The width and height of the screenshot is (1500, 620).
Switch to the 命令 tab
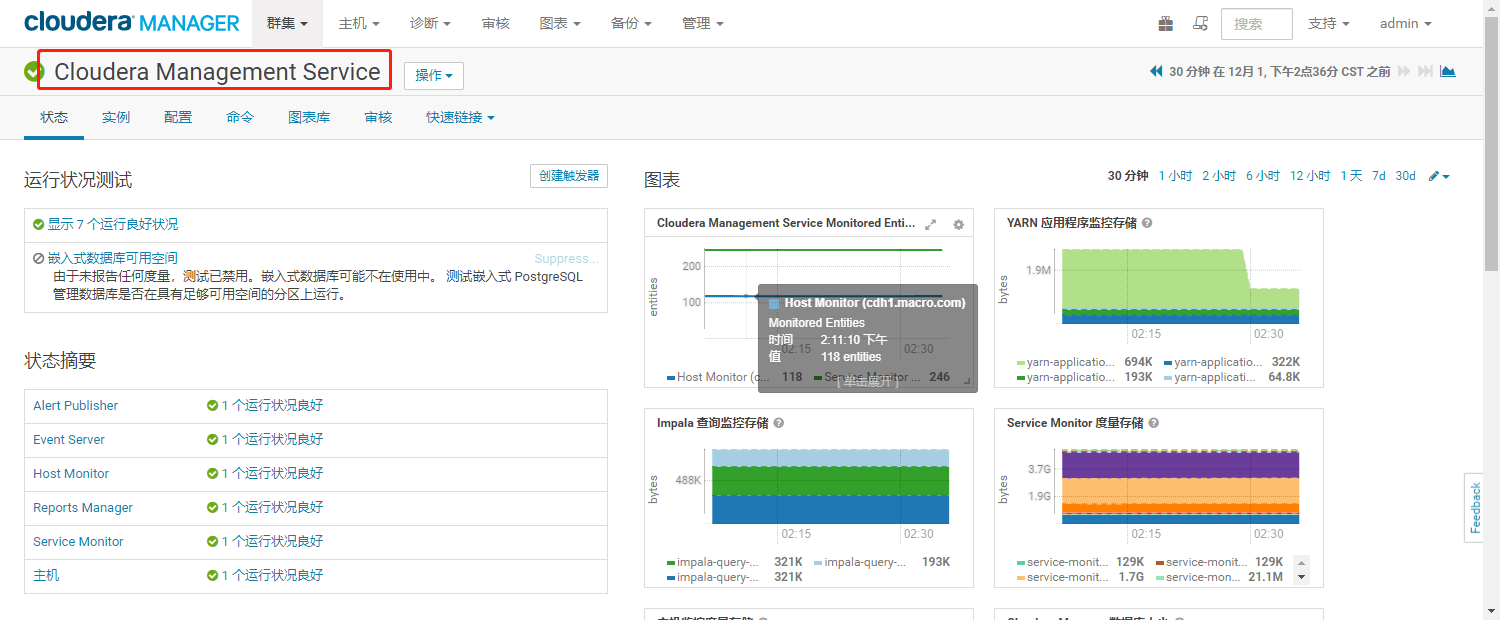(240, 117)
